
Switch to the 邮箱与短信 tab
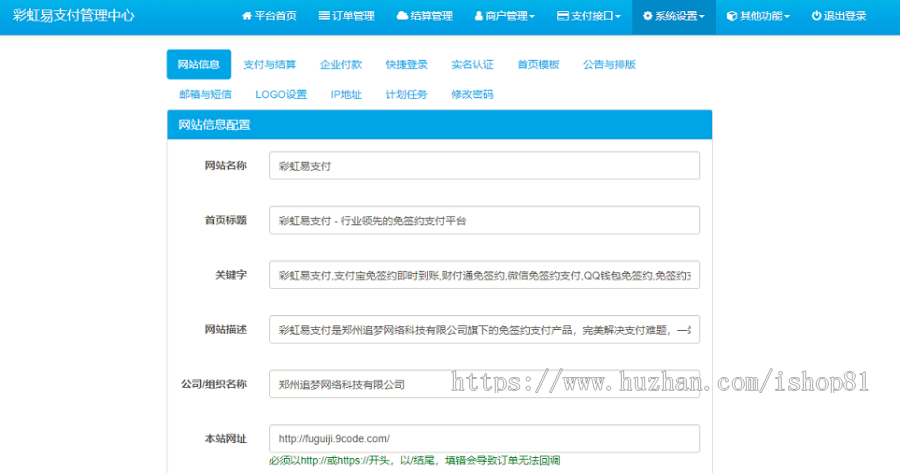[x=205, y=94]
